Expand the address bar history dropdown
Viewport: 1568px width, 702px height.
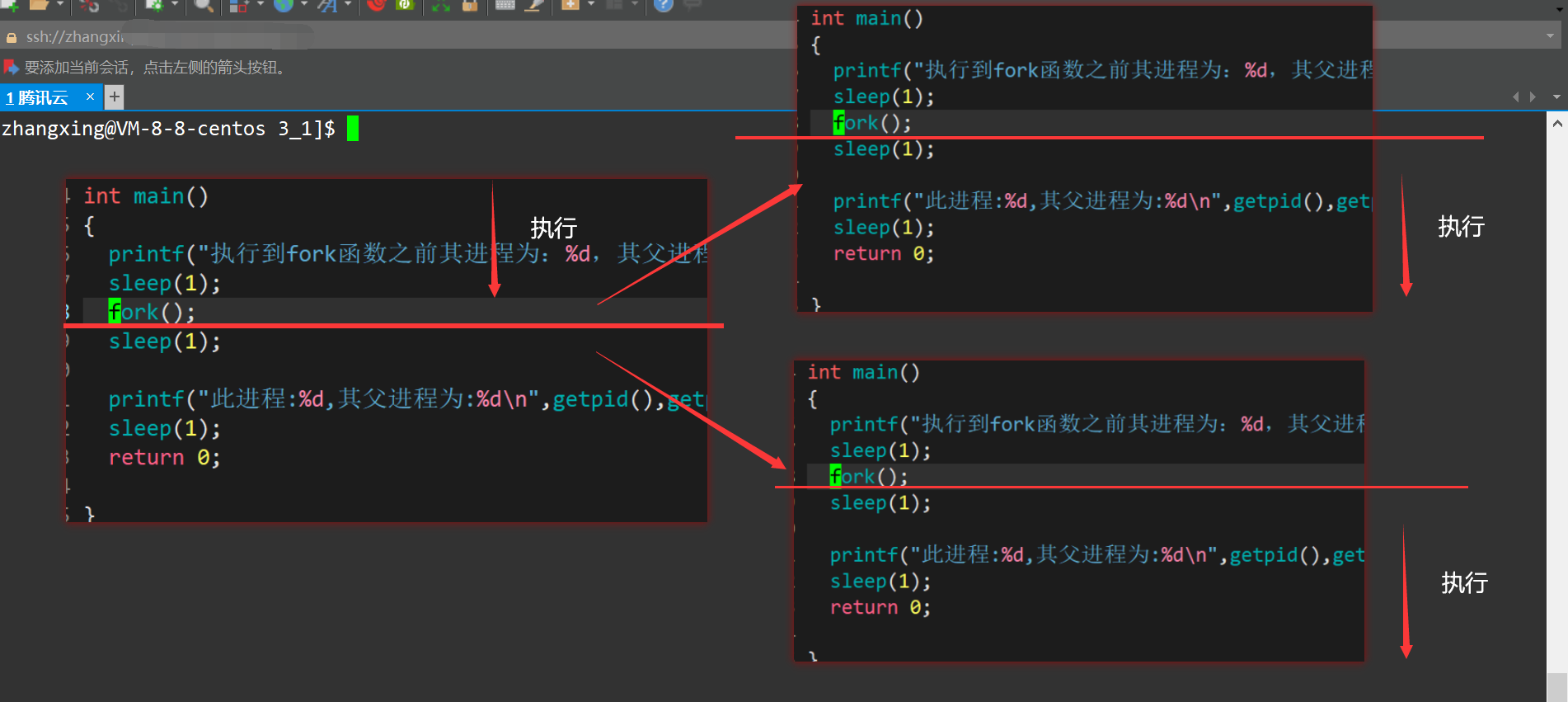(x=1551, y=36)
